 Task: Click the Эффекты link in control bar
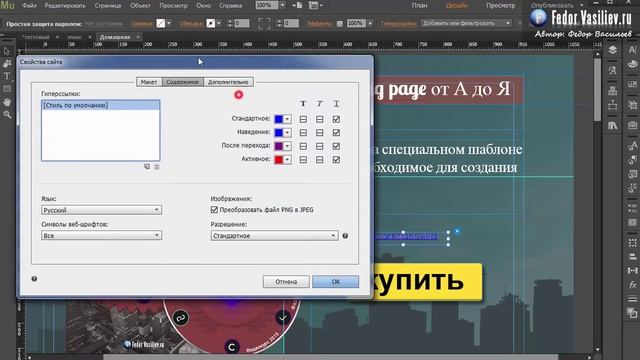(319, 24)
